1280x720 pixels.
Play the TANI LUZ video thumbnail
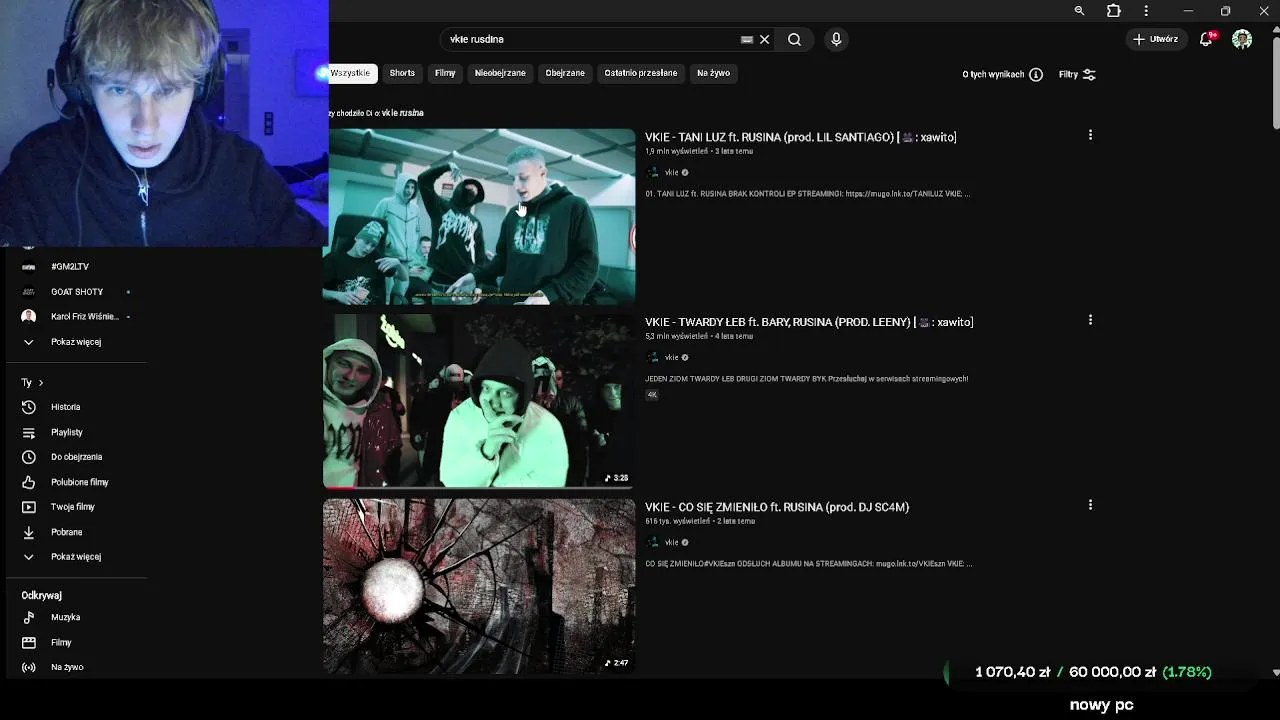coord(479,216)
